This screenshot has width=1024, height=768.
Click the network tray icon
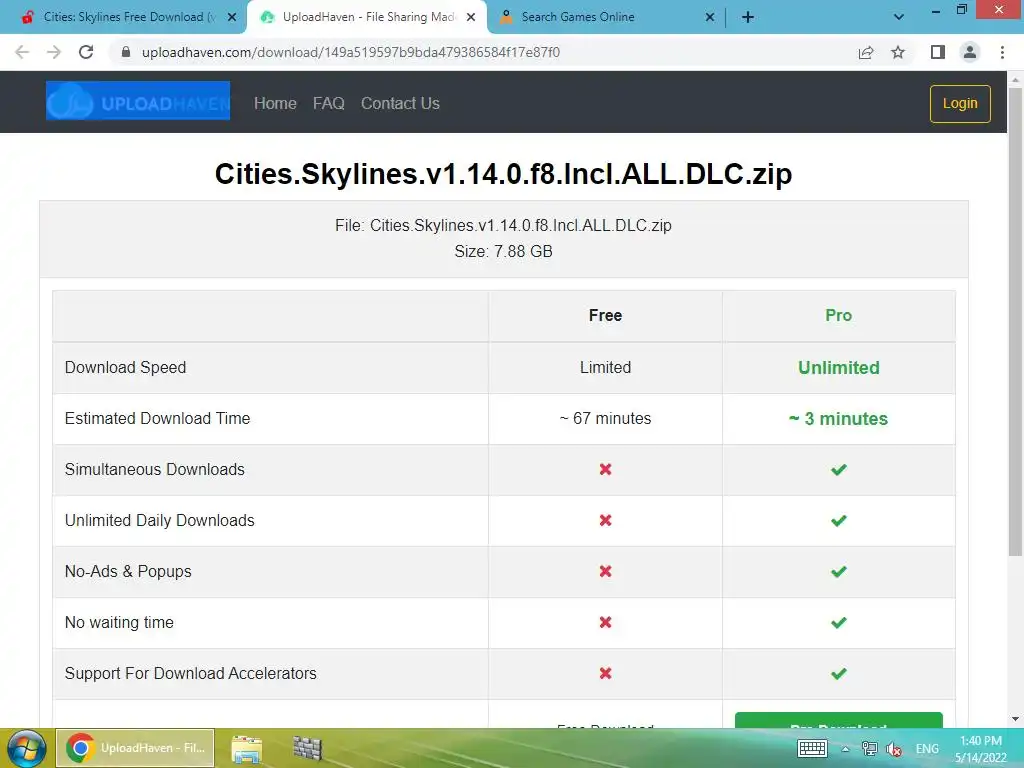[x=869, y=748]
